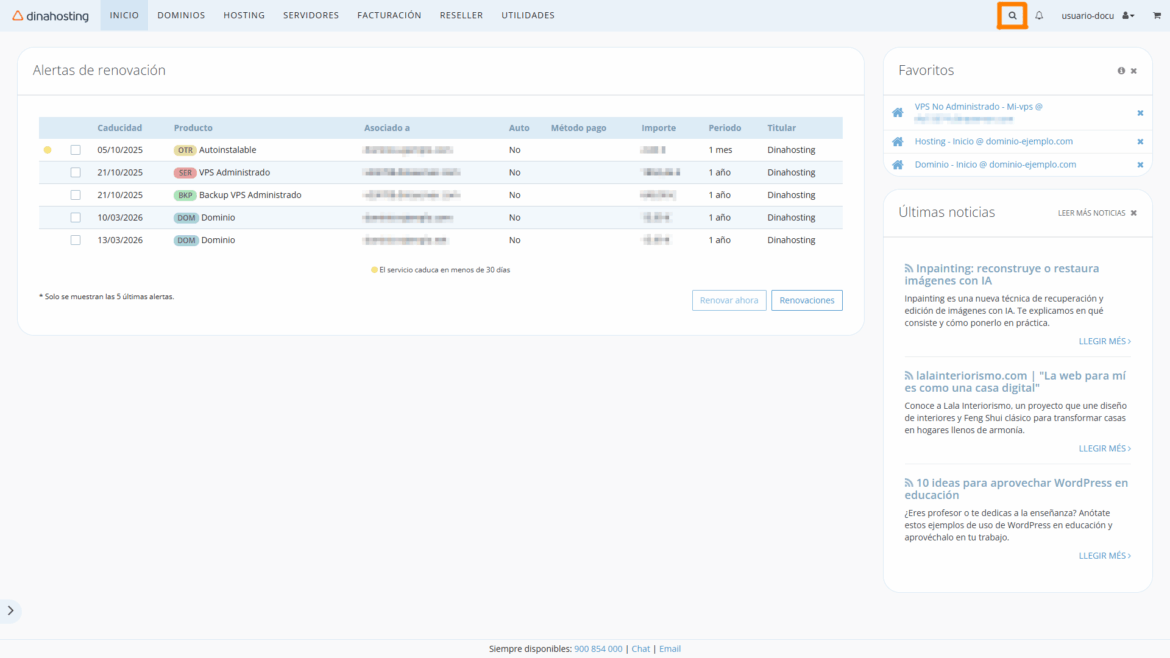The width and height of the screenshot is (1170, 658).
Task: Check the VPS Administrado row checkbox
Action: (75, 172)
